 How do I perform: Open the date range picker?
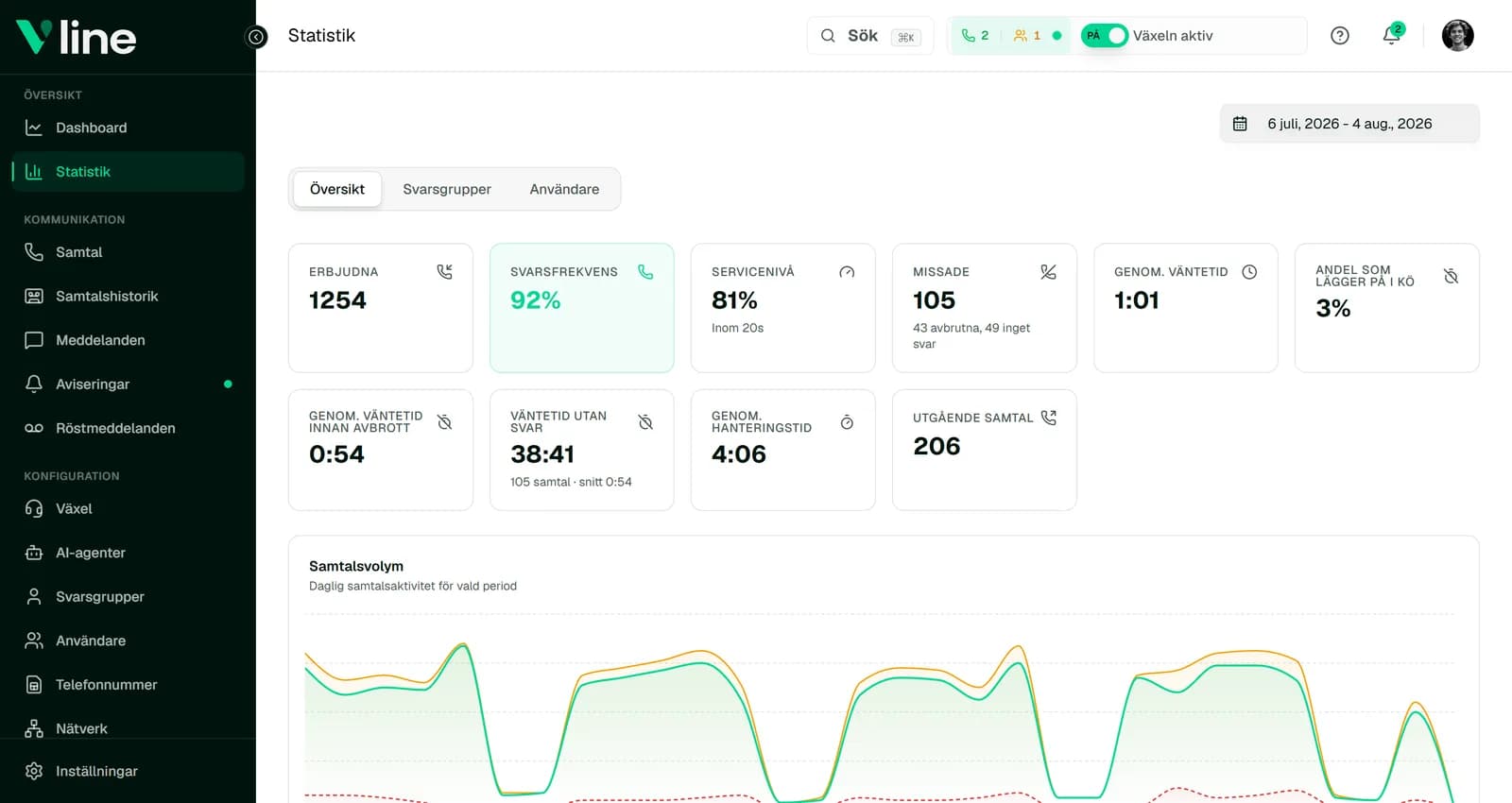pyautogui.click(x=1349, y=124)
